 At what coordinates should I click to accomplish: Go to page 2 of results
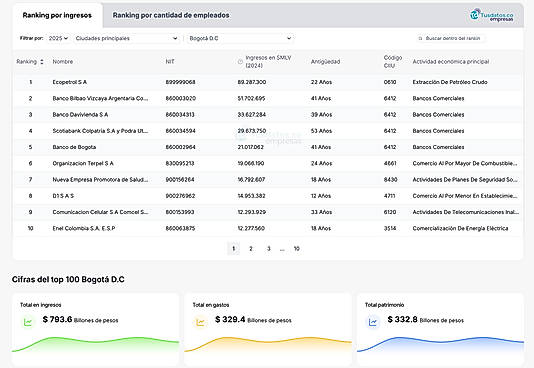pos(251,249)
